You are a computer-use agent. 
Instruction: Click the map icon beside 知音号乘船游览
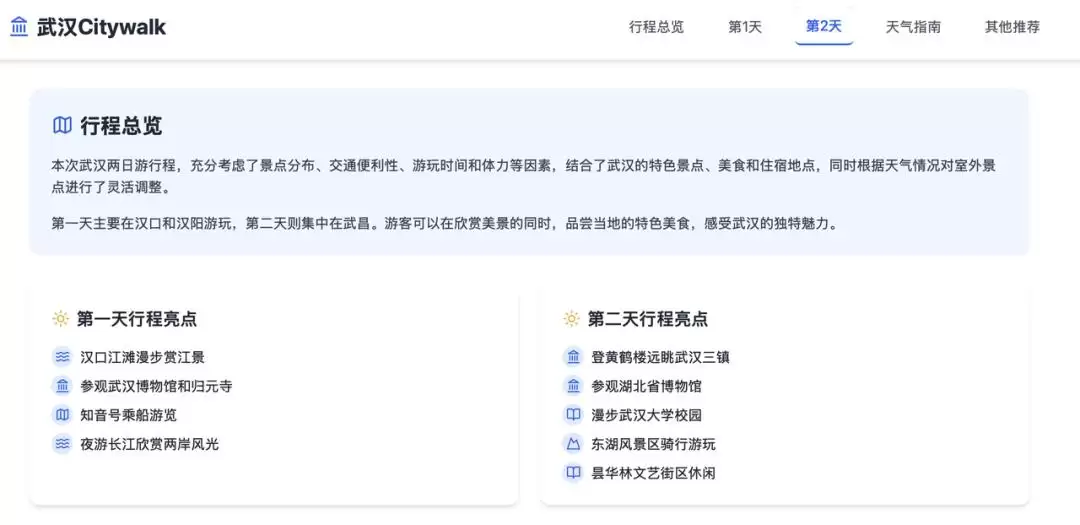tap(63, 415)
